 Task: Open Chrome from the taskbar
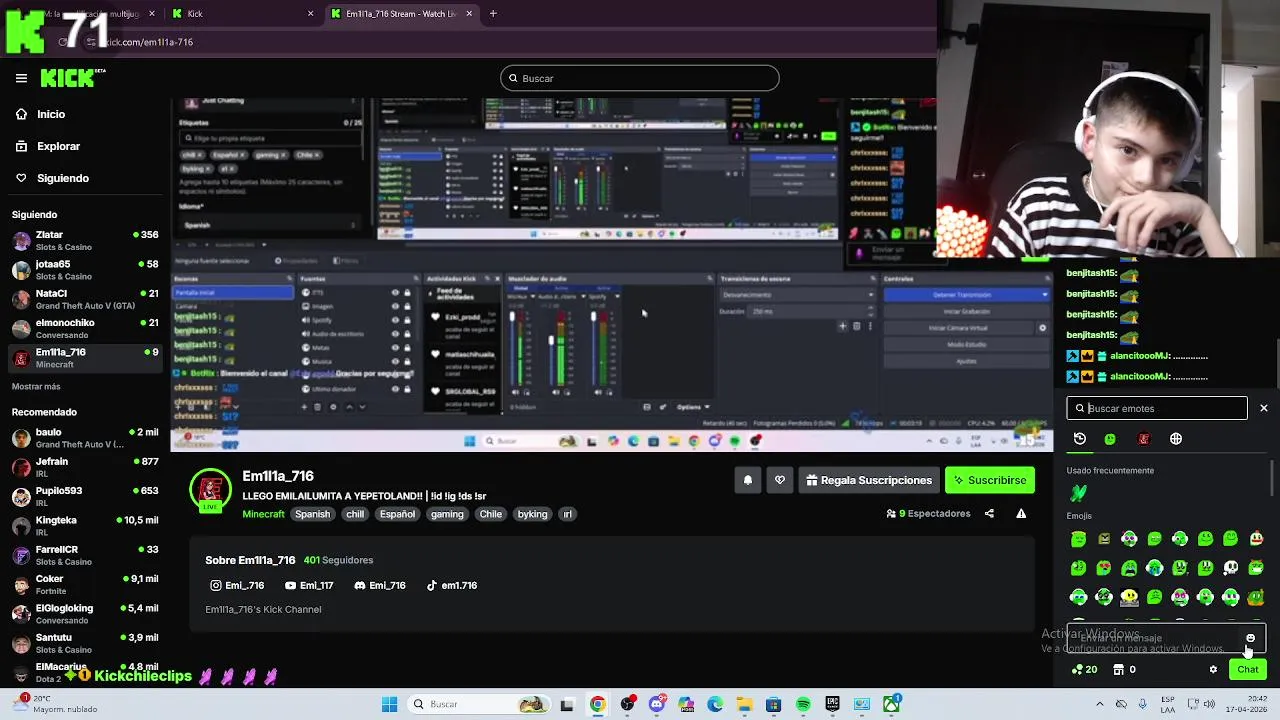click(597, 704)
